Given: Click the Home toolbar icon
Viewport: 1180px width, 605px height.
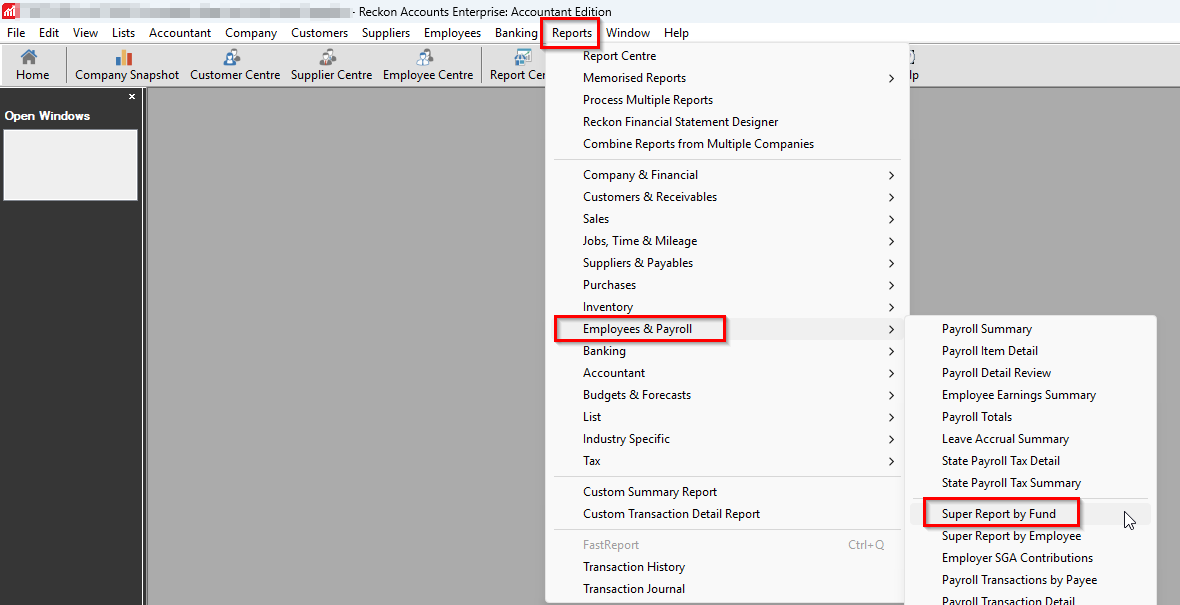Looking at the screenshot, I should [x=32, y=65].
